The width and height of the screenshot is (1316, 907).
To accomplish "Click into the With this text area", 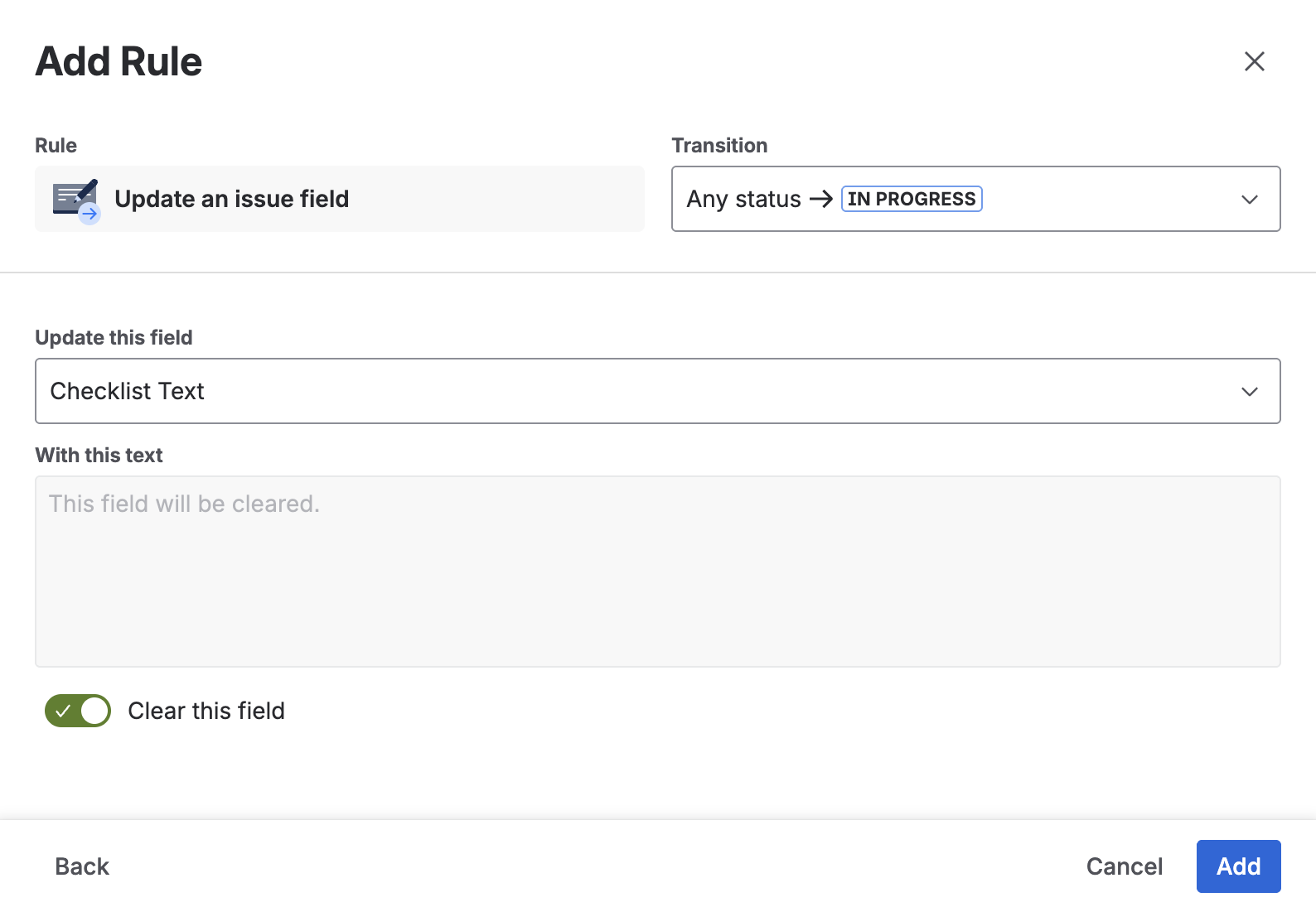I will pyautogui.click(x=657, y=572).
